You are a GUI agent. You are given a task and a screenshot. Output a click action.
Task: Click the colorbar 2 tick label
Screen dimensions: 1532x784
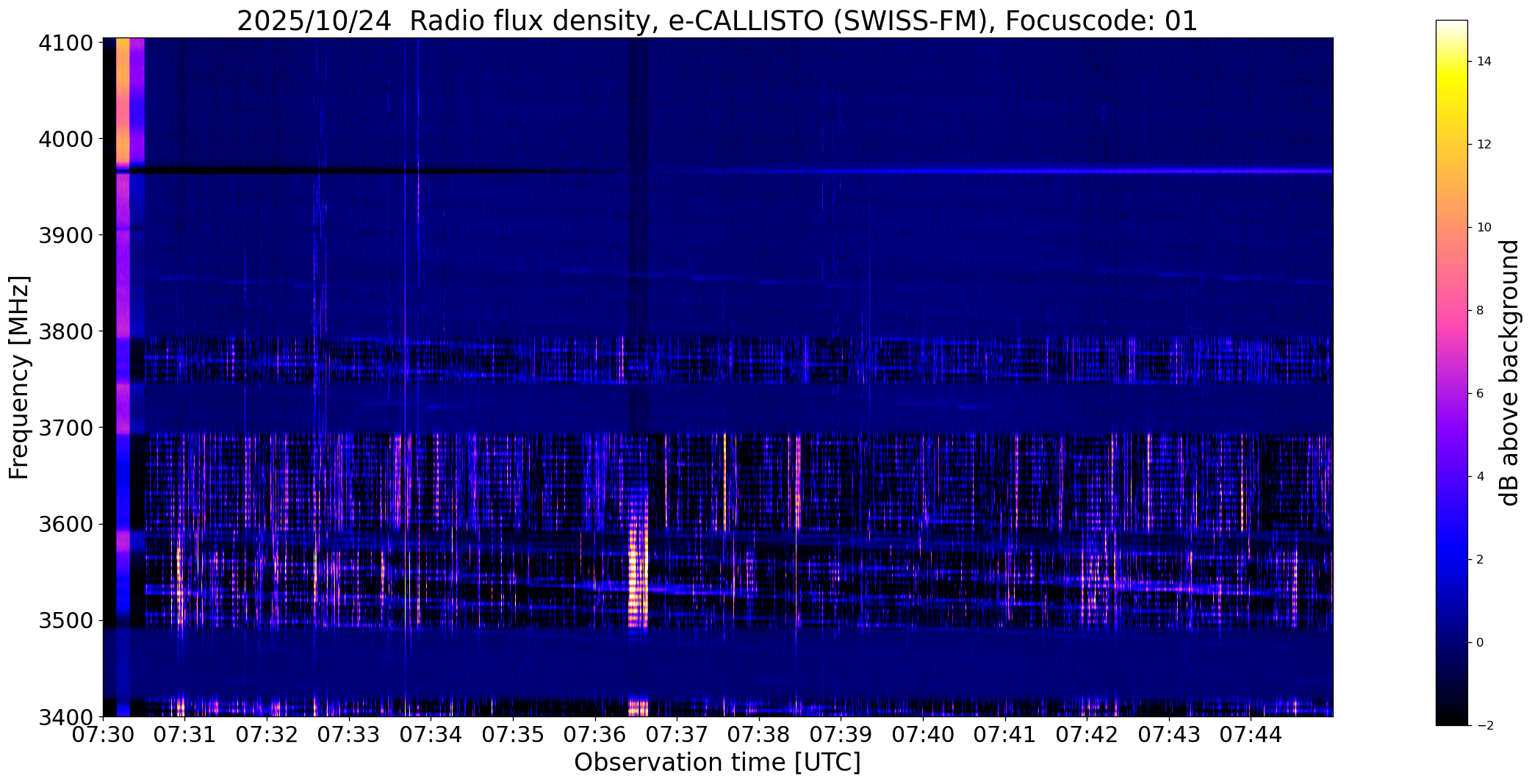point(1481,560)
